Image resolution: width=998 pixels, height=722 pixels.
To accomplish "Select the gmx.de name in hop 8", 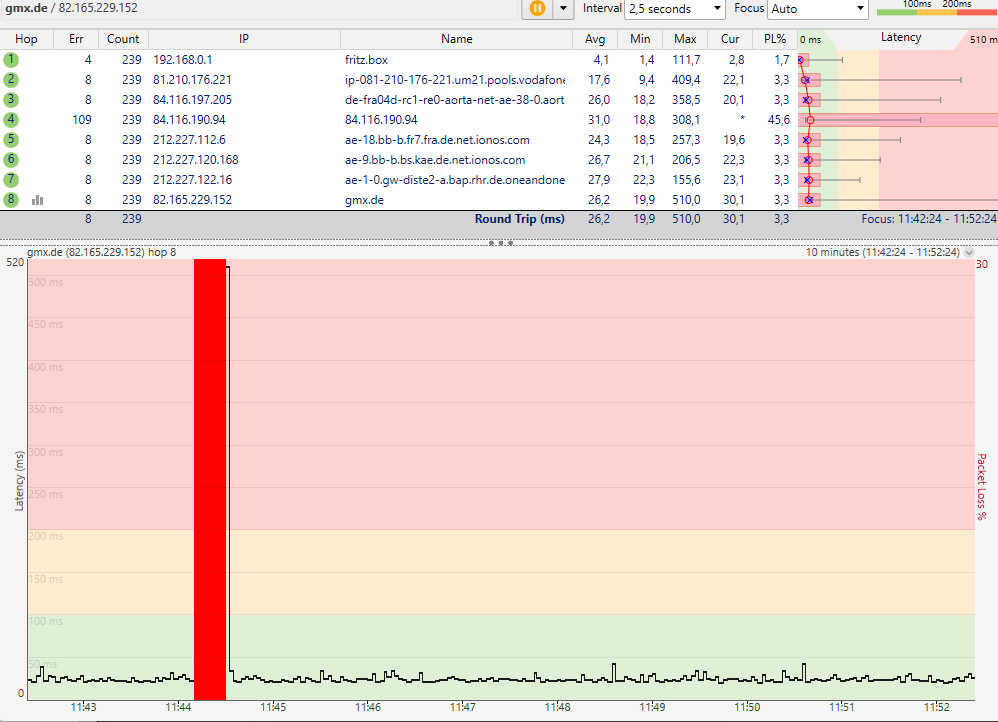I will pyautogui.click(x=364, y=200).
